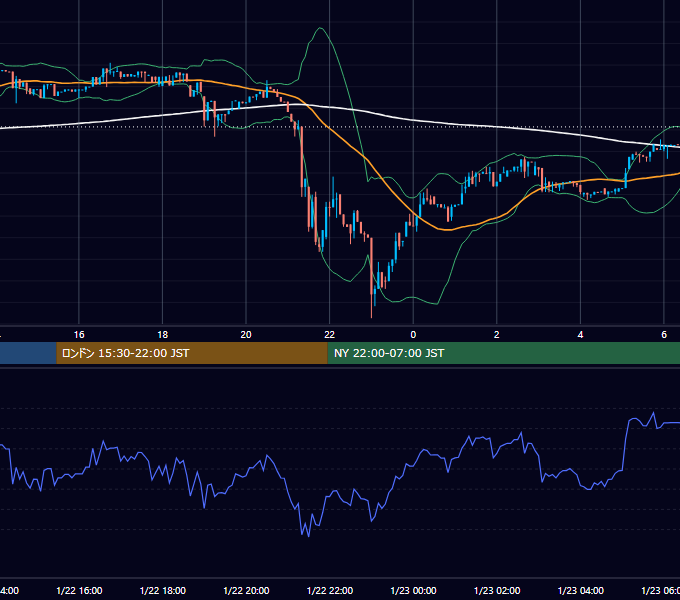The height and width of the screenshot is (600, 680).
Task: Click the 1/22 20:00 date label
Action: click(x=246, y=590)
